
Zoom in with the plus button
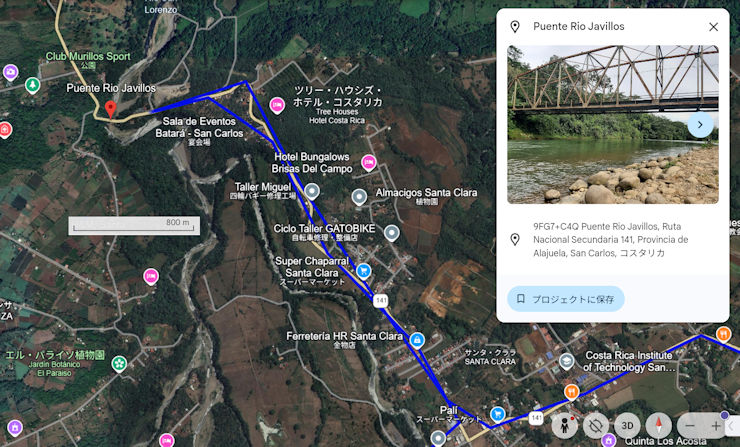(x=715, y=426)
